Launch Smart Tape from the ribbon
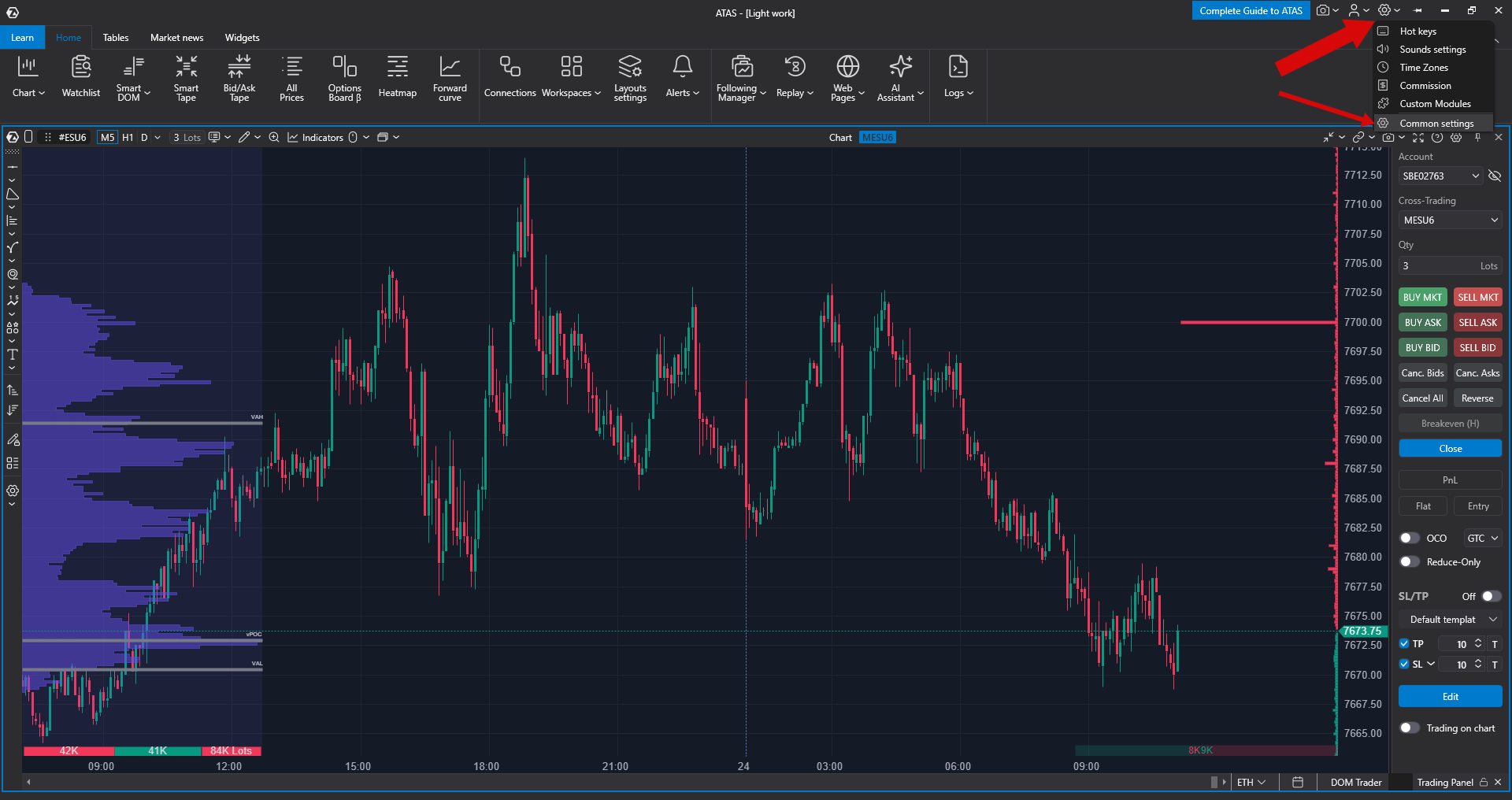1512x800 pixels. point(186,77)
